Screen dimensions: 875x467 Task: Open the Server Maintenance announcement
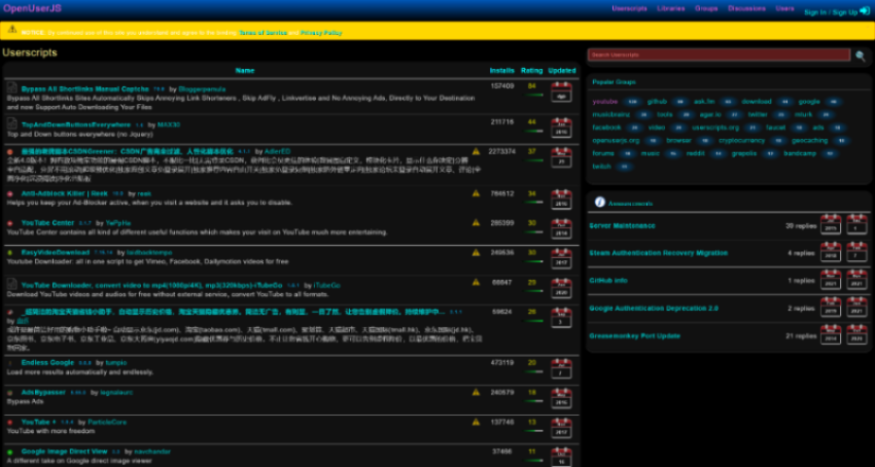[622, 225]
